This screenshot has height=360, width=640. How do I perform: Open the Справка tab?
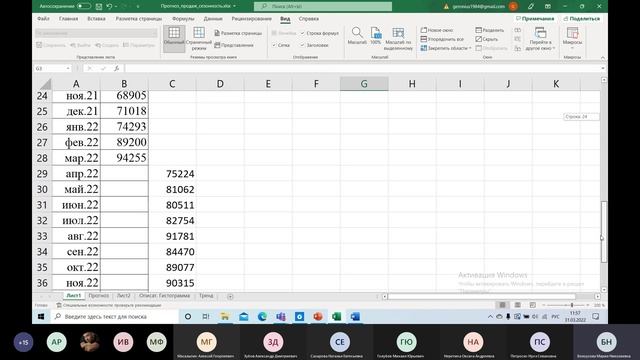pyautogui.click(x=309, y=19)
